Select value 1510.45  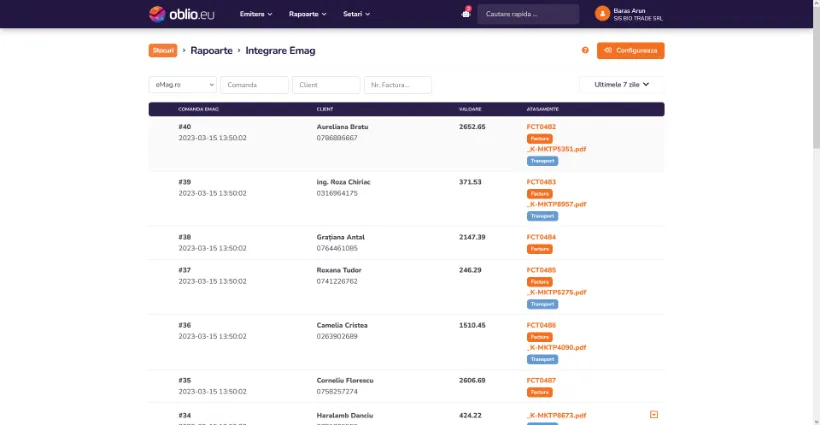(472, 325)
